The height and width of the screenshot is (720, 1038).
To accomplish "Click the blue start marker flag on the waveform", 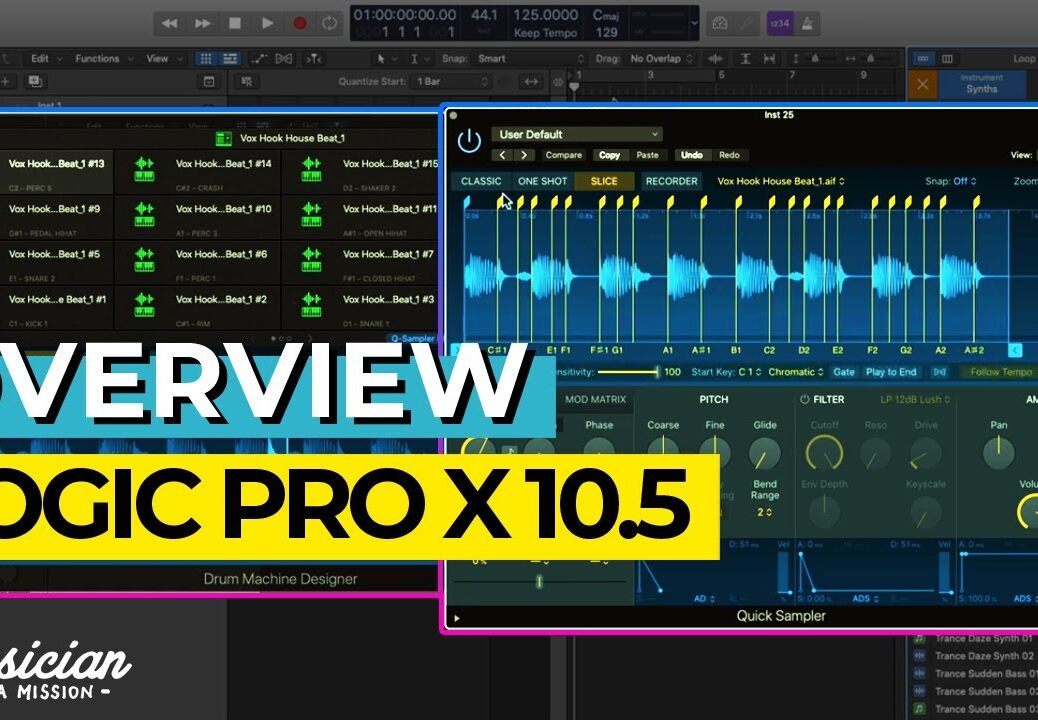I will (467, 201).
